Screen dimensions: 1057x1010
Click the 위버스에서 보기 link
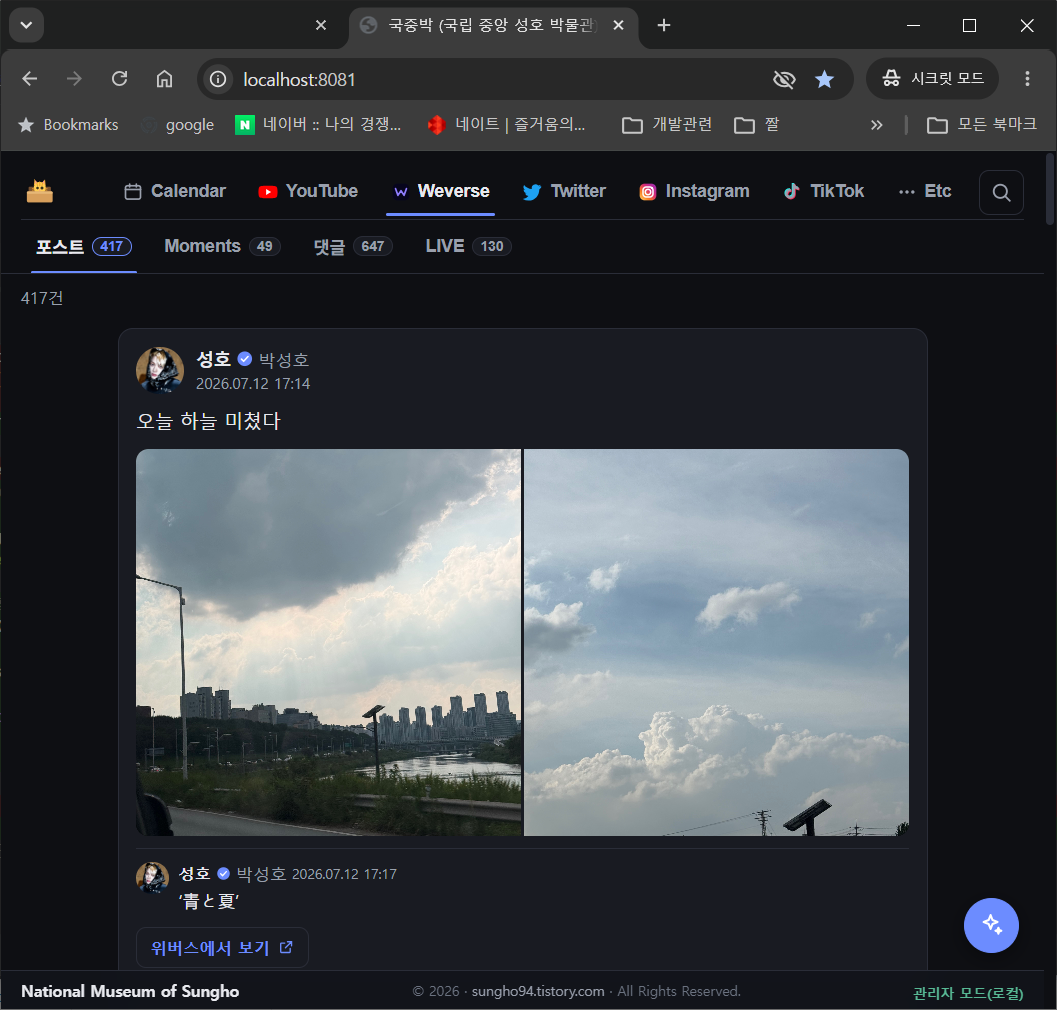pos(222,948)
